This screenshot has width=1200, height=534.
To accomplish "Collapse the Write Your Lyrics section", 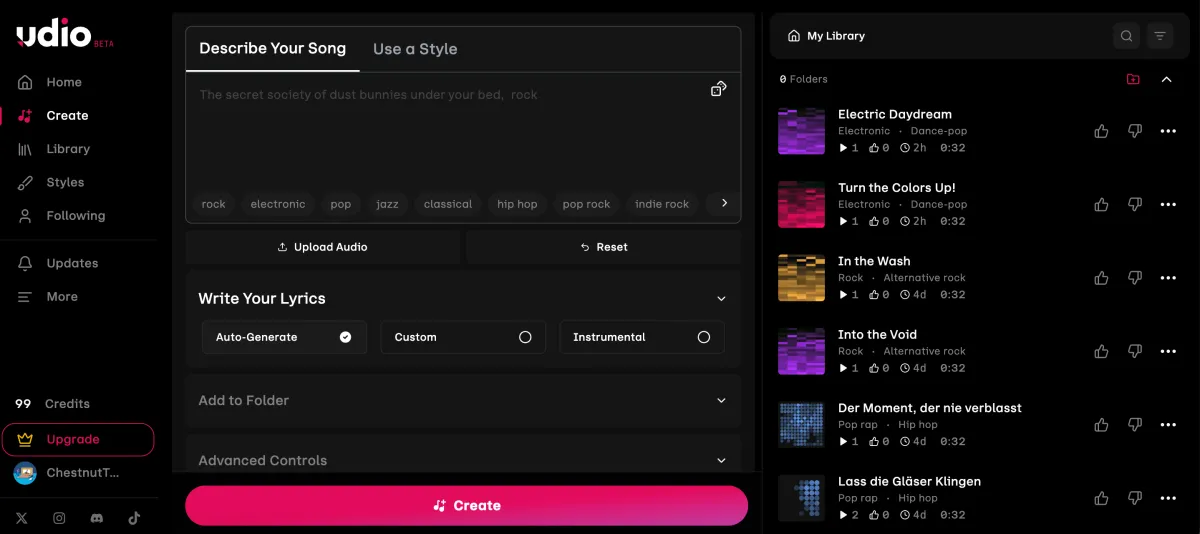I will [x=721, y=298].
